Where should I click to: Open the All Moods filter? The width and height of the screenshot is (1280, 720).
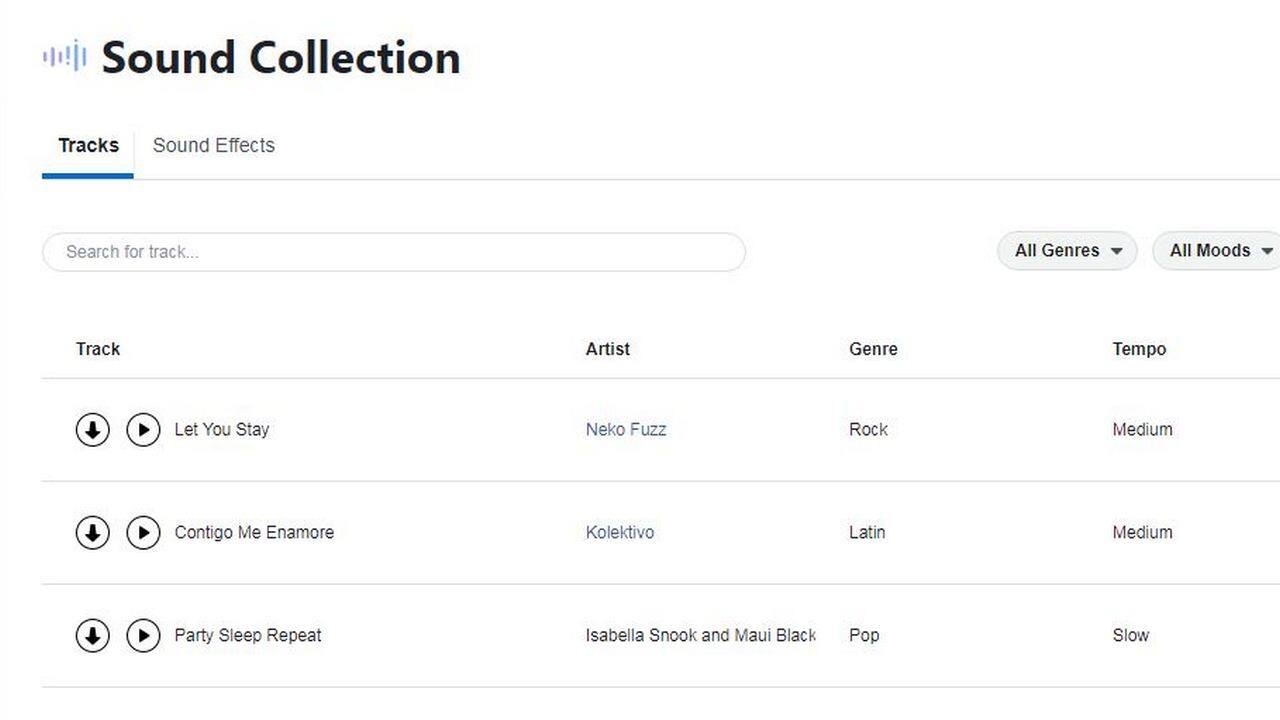point(1210,251)
